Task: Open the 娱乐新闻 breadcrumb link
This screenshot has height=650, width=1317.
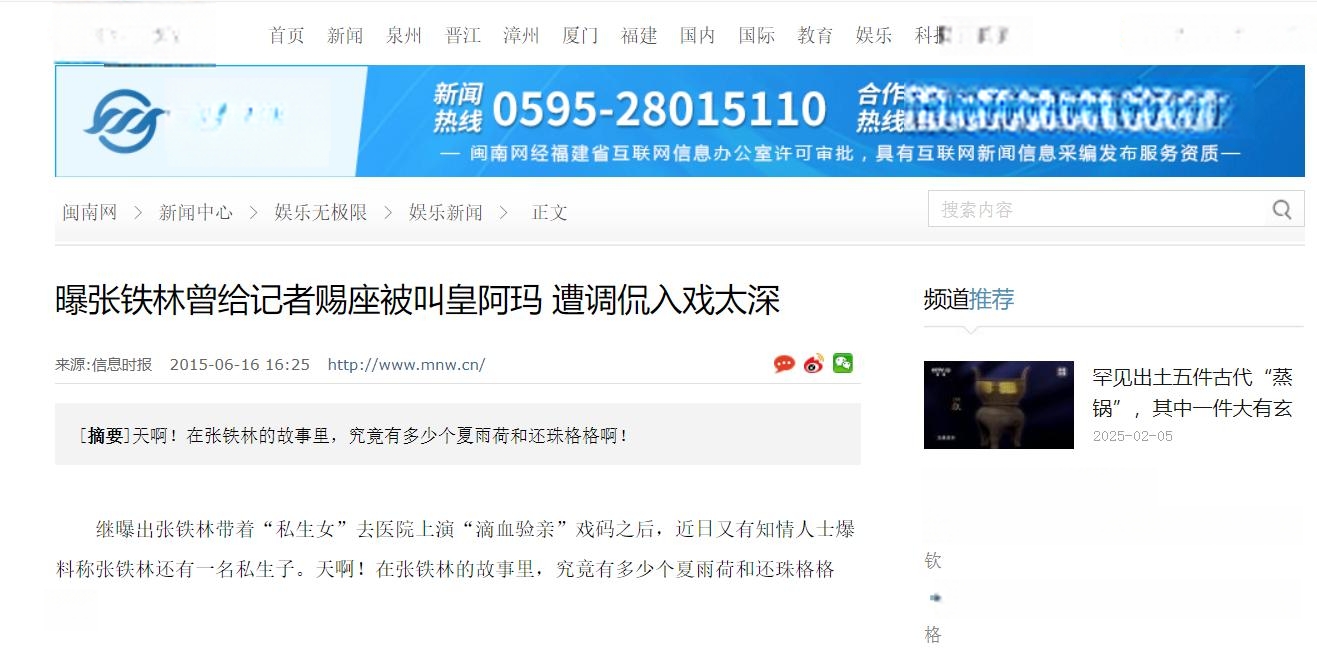Action: point(446,212)
